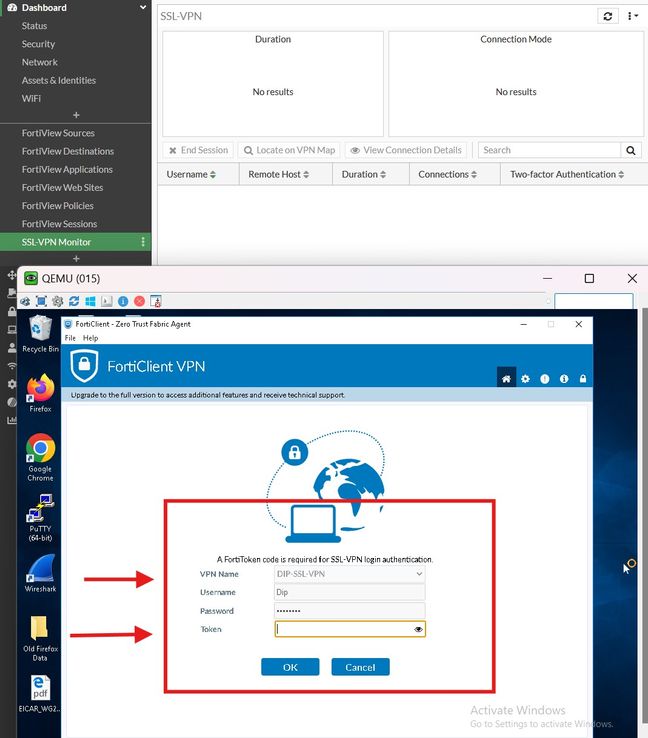Go to FortiClient home icon
The width and height of the screenshot is (648, 738).
click(506, 379)
